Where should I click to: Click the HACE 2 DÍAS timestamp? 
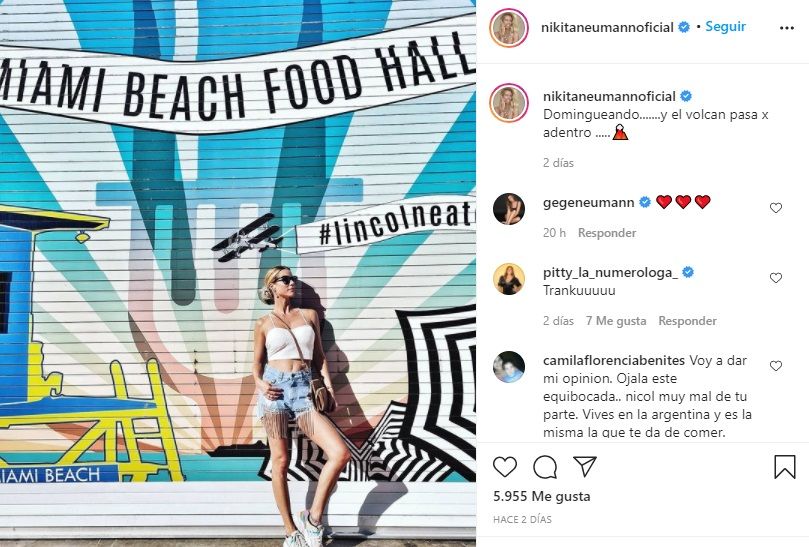(522, 519)
